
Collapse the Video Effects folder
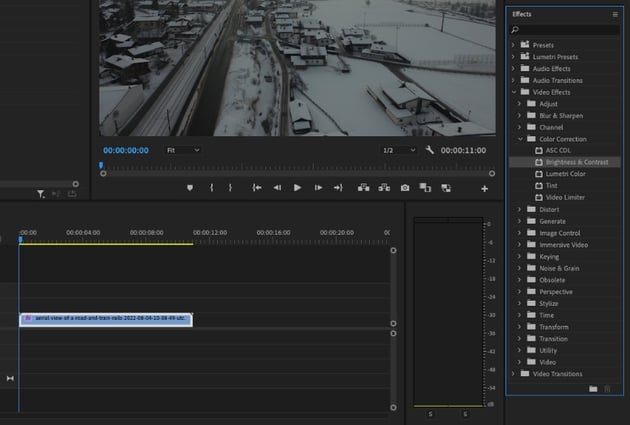coord(513,92)
